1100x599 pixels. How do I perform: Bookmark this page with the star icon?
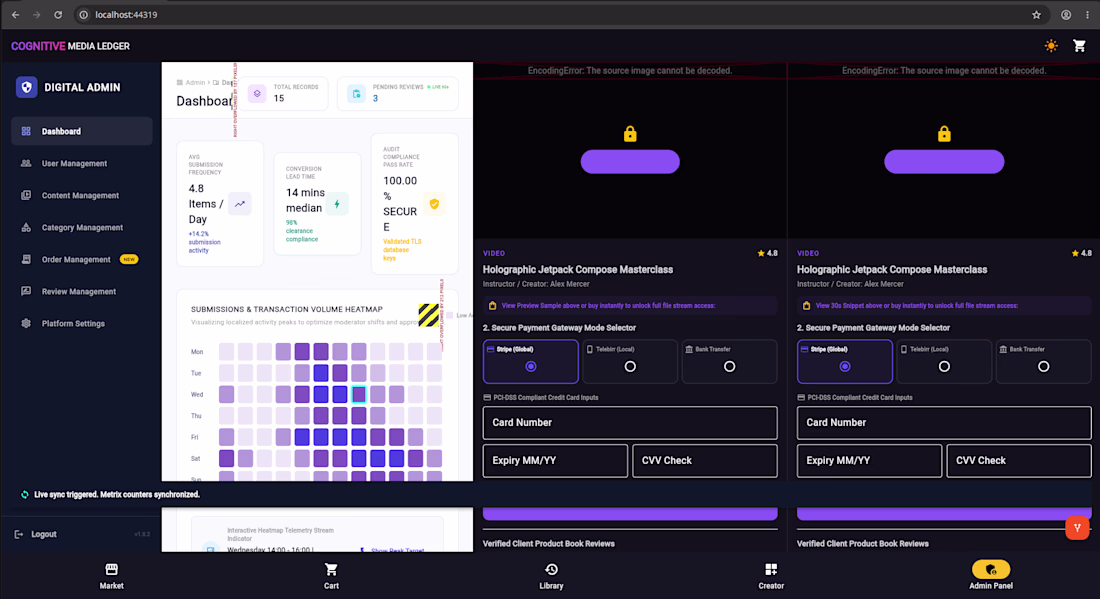1036,15
